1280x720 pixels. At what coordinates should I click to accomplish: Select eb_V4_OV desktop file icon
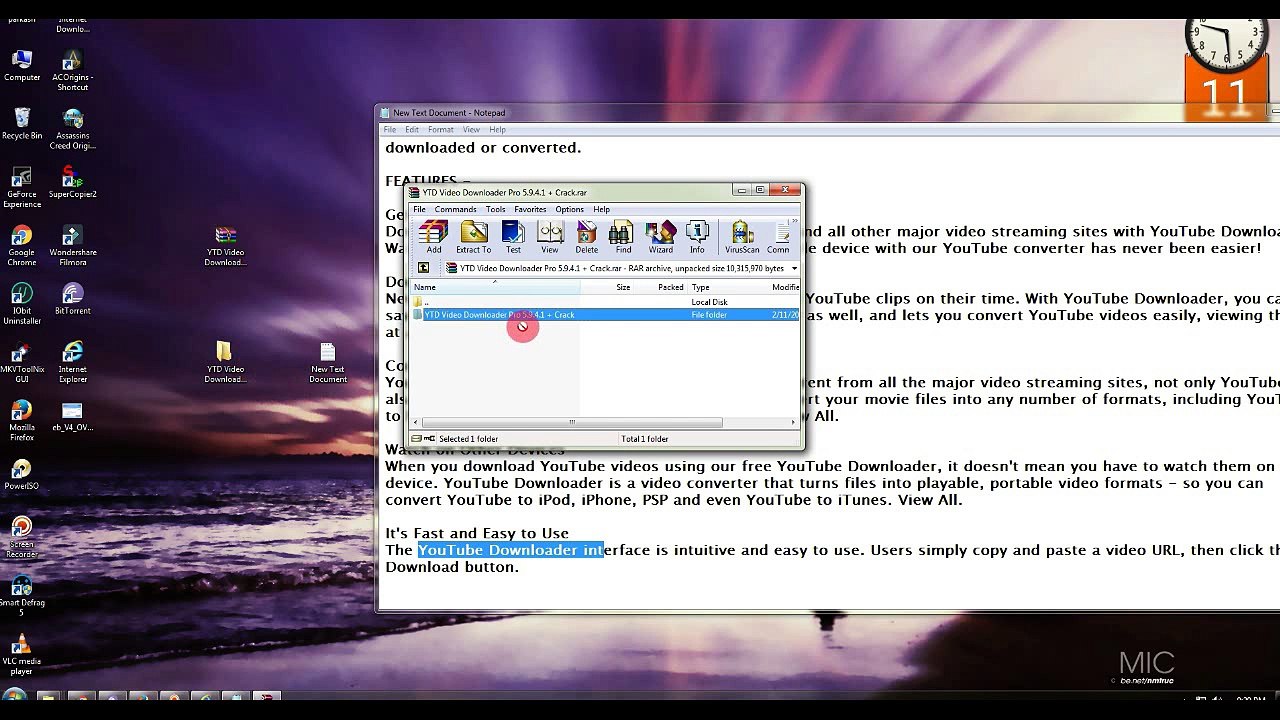(72, 416)
